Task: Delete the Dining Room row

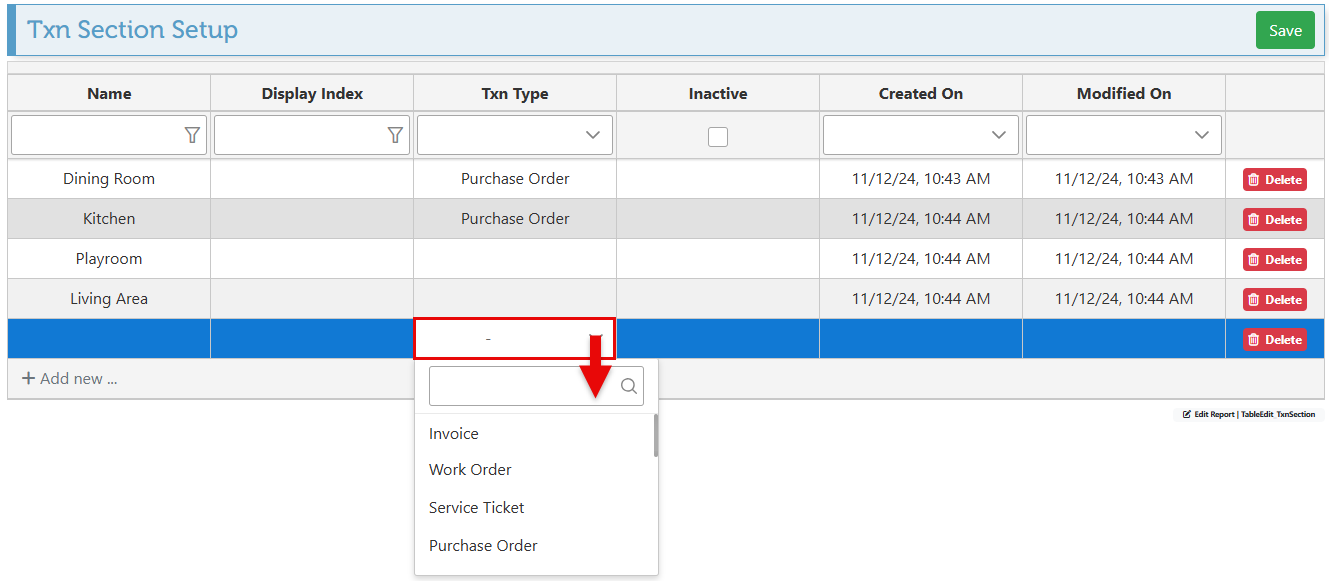Action: [x=1274, y=180]
